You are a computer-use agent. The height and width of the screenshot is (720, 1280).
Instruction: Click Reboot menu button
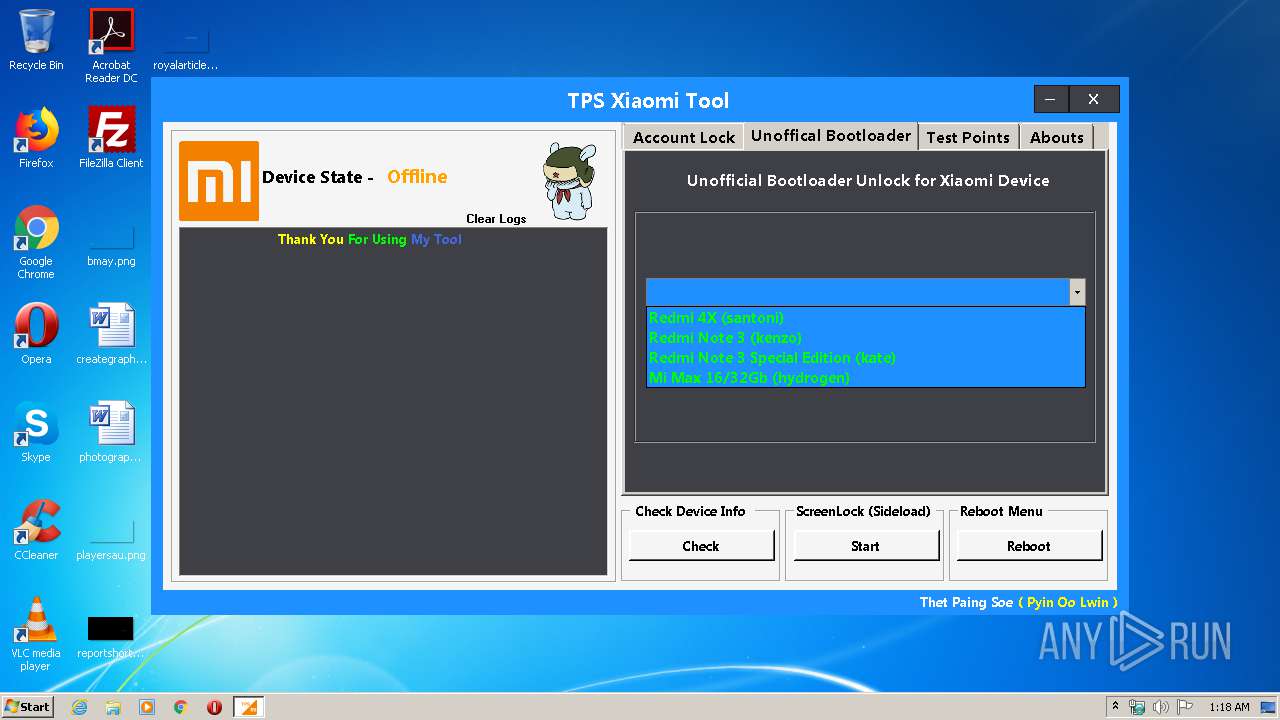tap(1029, 546)
